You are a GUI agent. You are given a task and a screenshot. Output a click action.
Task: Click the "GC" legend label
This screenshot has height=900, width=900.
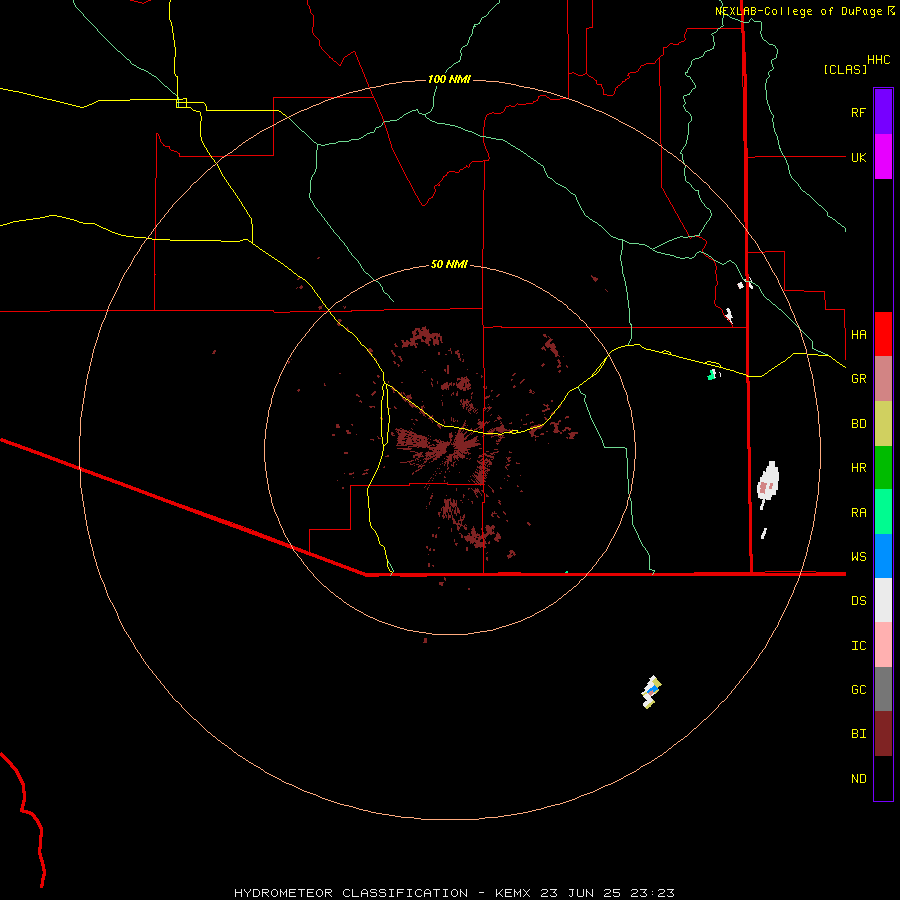[858, 690]
